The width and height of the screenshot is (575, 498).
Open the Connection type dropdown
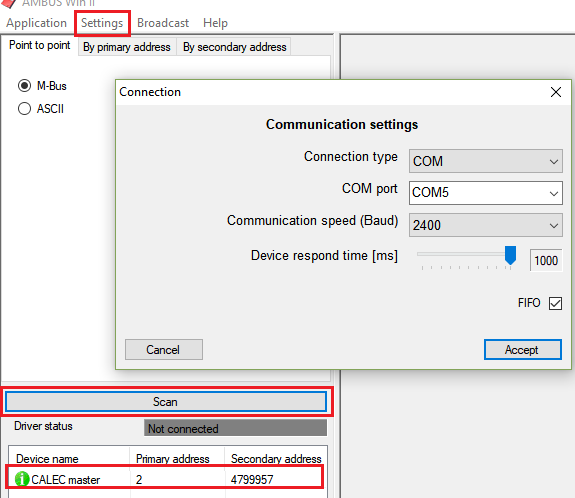pos(486,161)
